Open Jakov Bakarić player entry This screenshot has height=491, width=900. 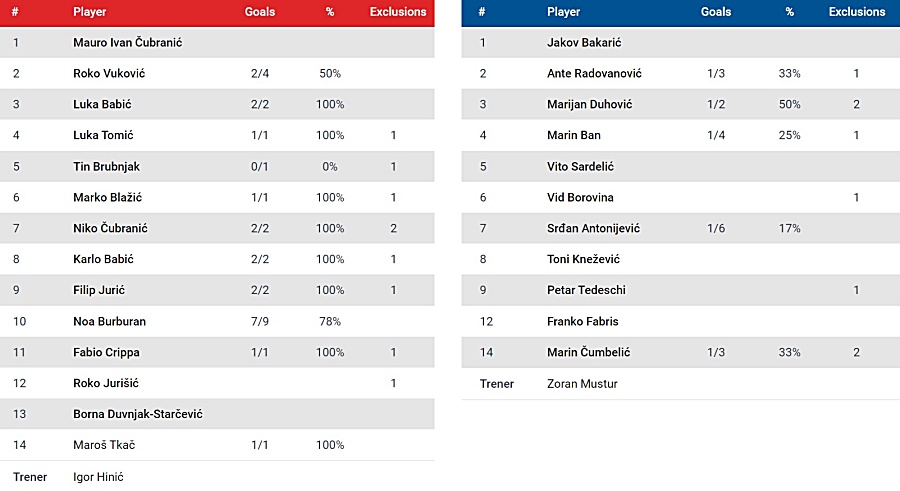(x=584, y=42)
